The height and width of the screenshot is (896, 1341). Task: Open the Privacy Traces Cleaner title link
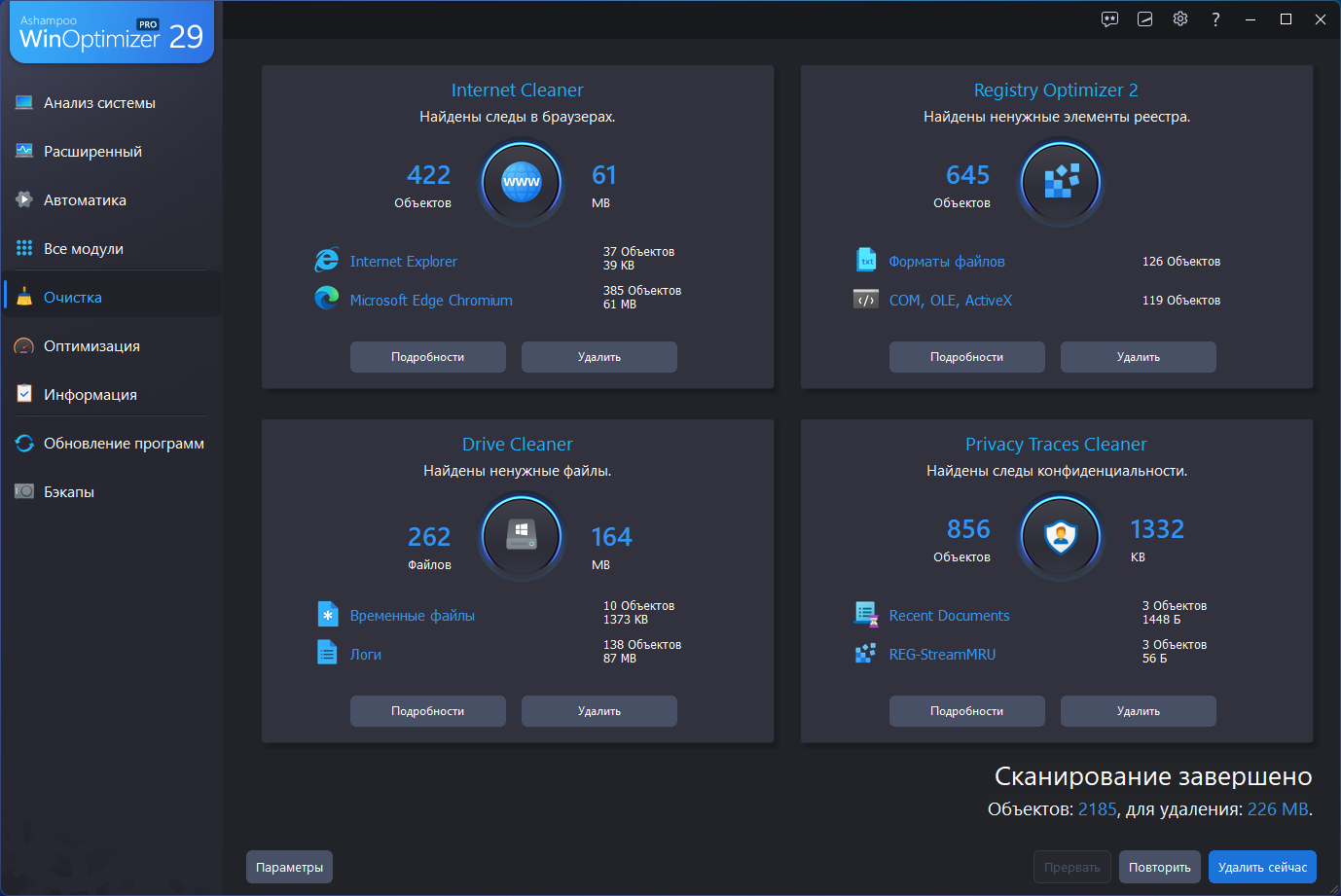(1056, 445)
